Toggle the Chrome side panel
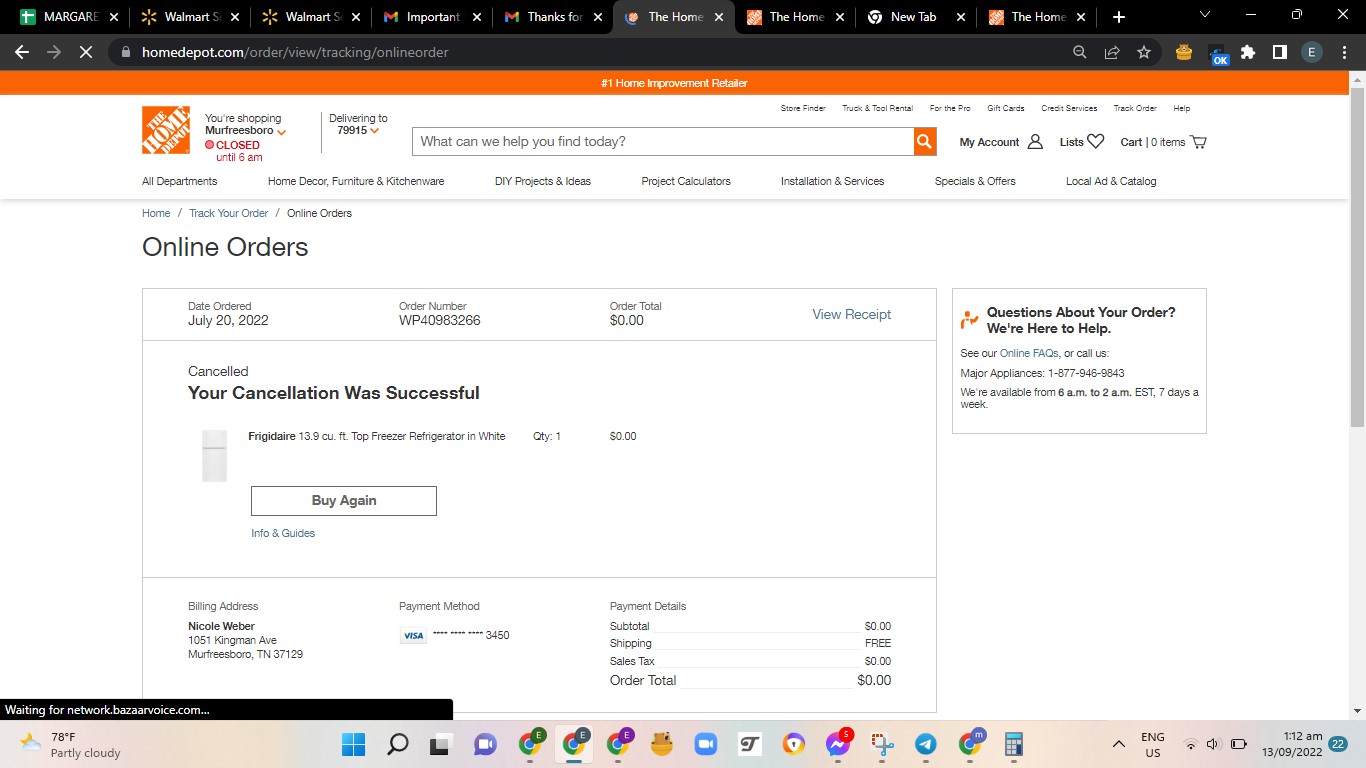The height and width of the screenshot is (768, 1366). pyautogui.click(x=1280, y=52)
